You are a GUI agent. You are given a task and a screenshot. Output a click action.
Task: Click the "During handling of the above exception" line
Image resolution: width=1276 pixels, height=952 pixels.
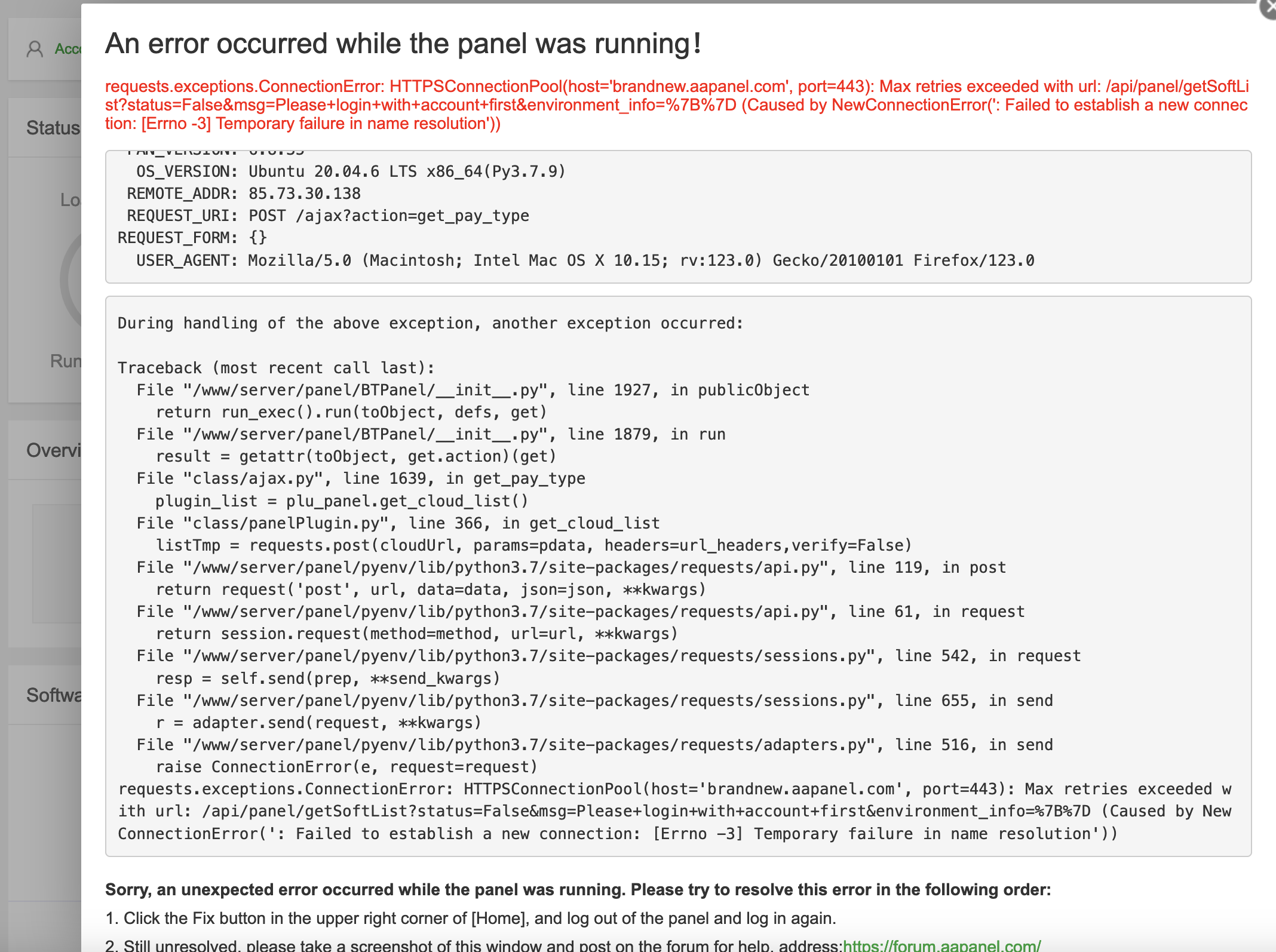point(430,323)
